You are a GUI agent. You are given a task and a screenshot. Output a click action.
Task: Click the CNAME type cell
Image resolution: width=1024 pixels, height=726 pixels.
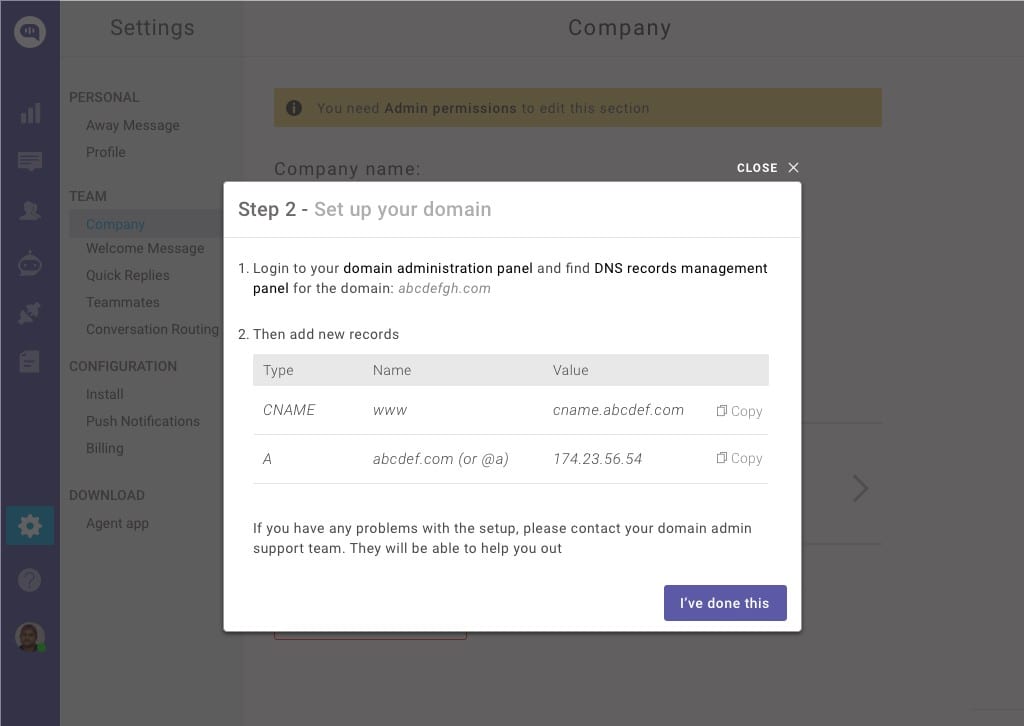pos(289,410)
